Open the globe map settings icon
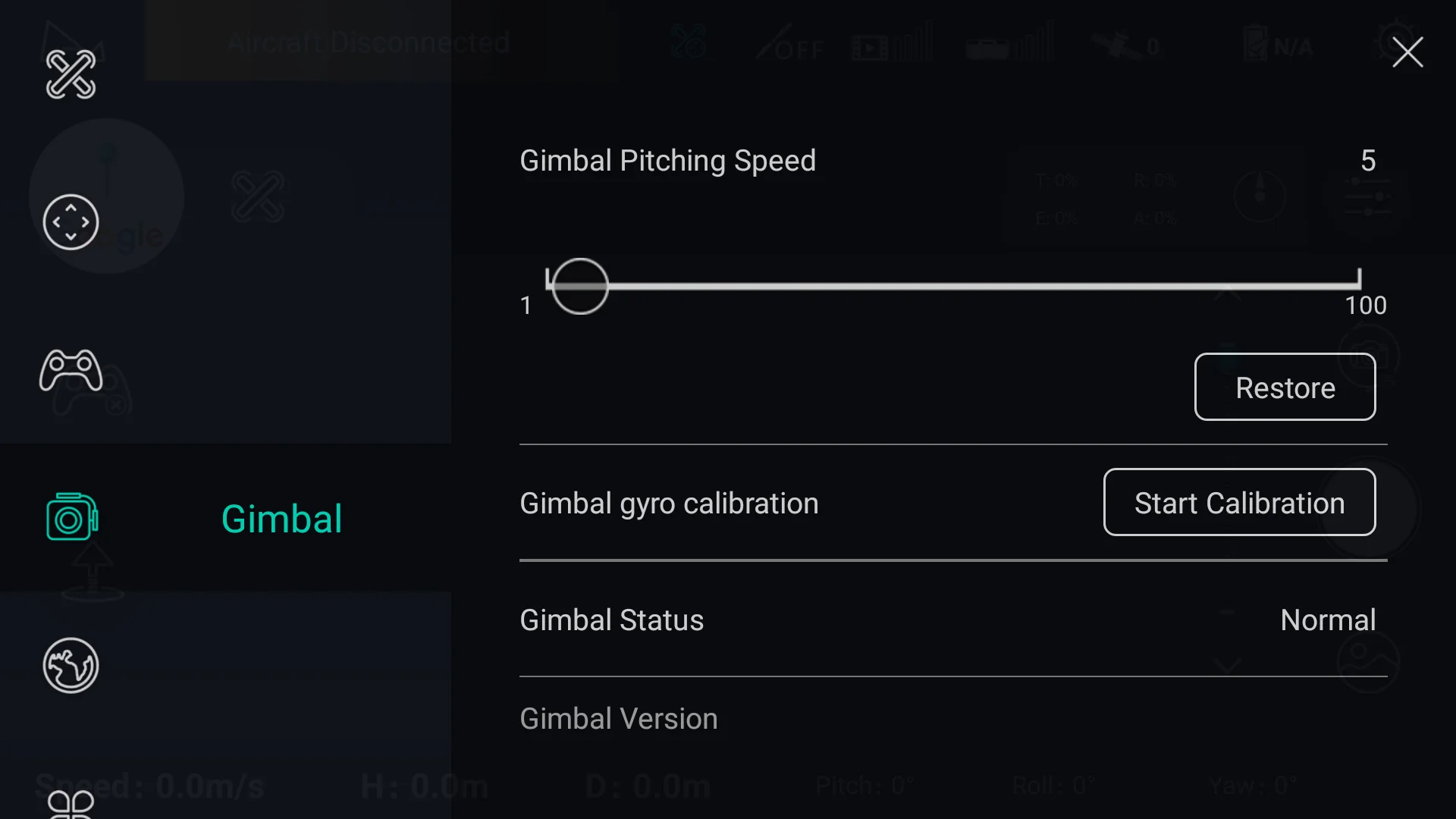 pyautogui.click(x=71, y=666)
